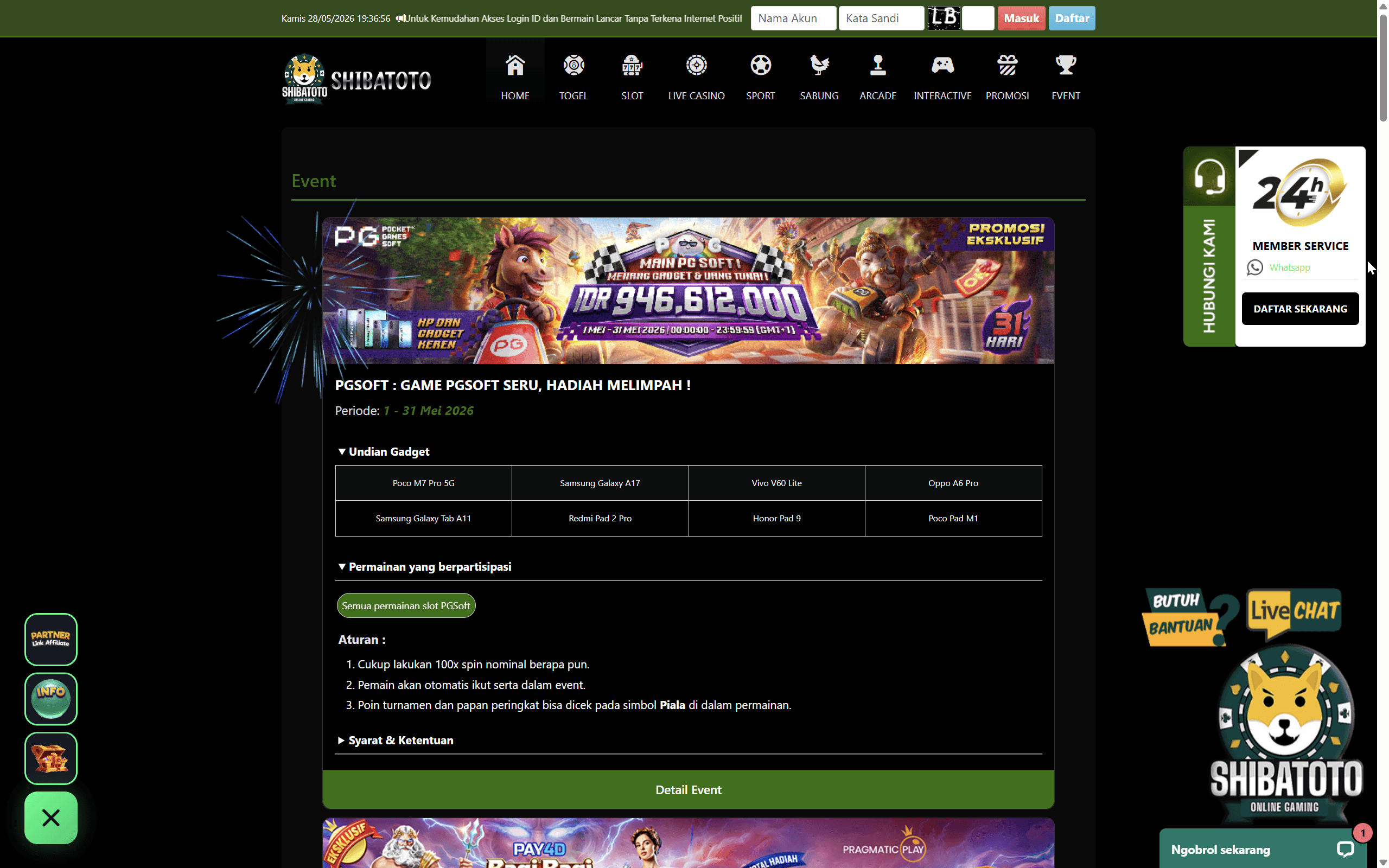The height and width of the screenshot is (868, 1389).
Task: Click the Semua permainan slot PGSoft pill
Action: click(x=406, y=605)
